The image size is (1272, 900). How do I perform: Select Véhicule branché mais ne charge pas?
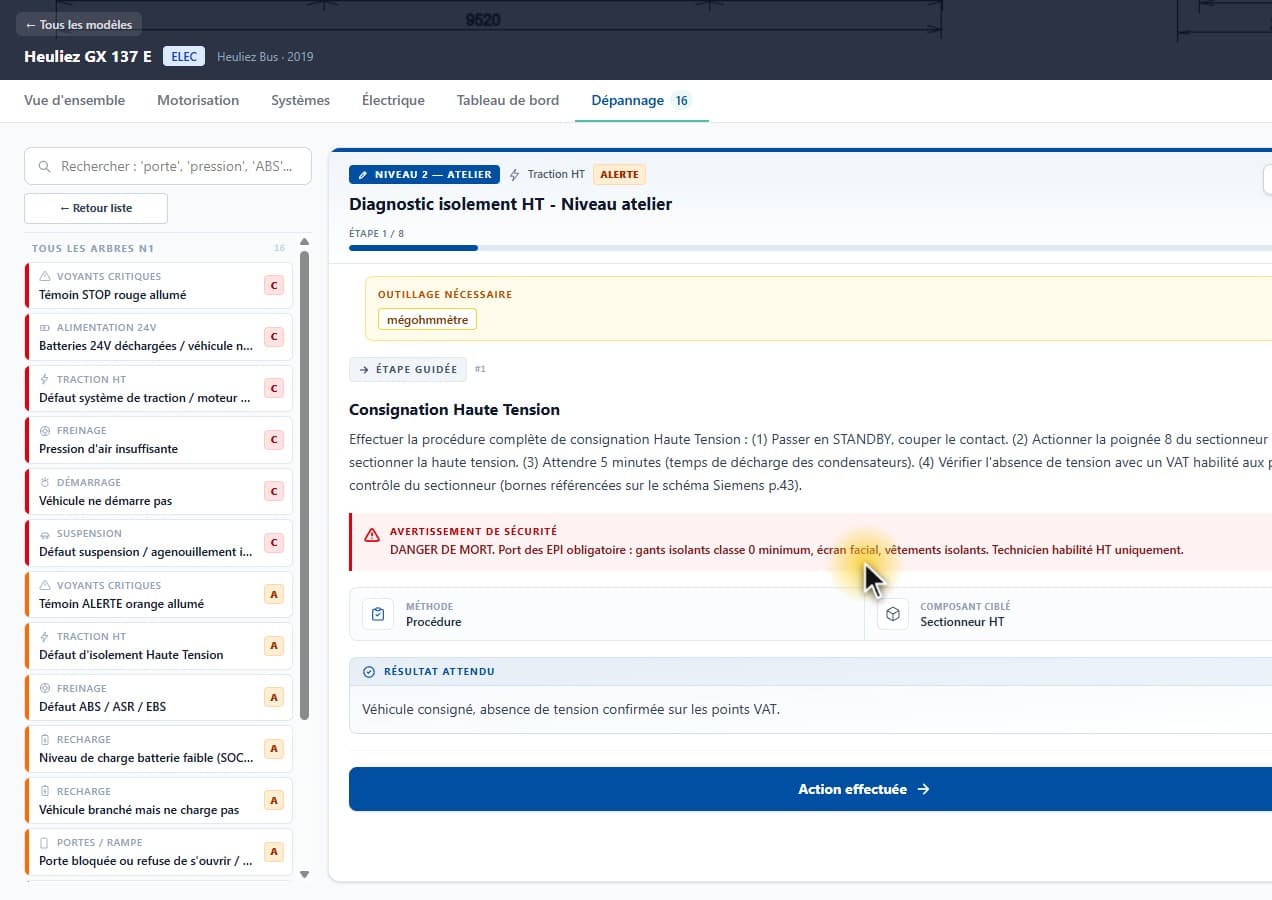pyautogui.click(x=159, y=800)
